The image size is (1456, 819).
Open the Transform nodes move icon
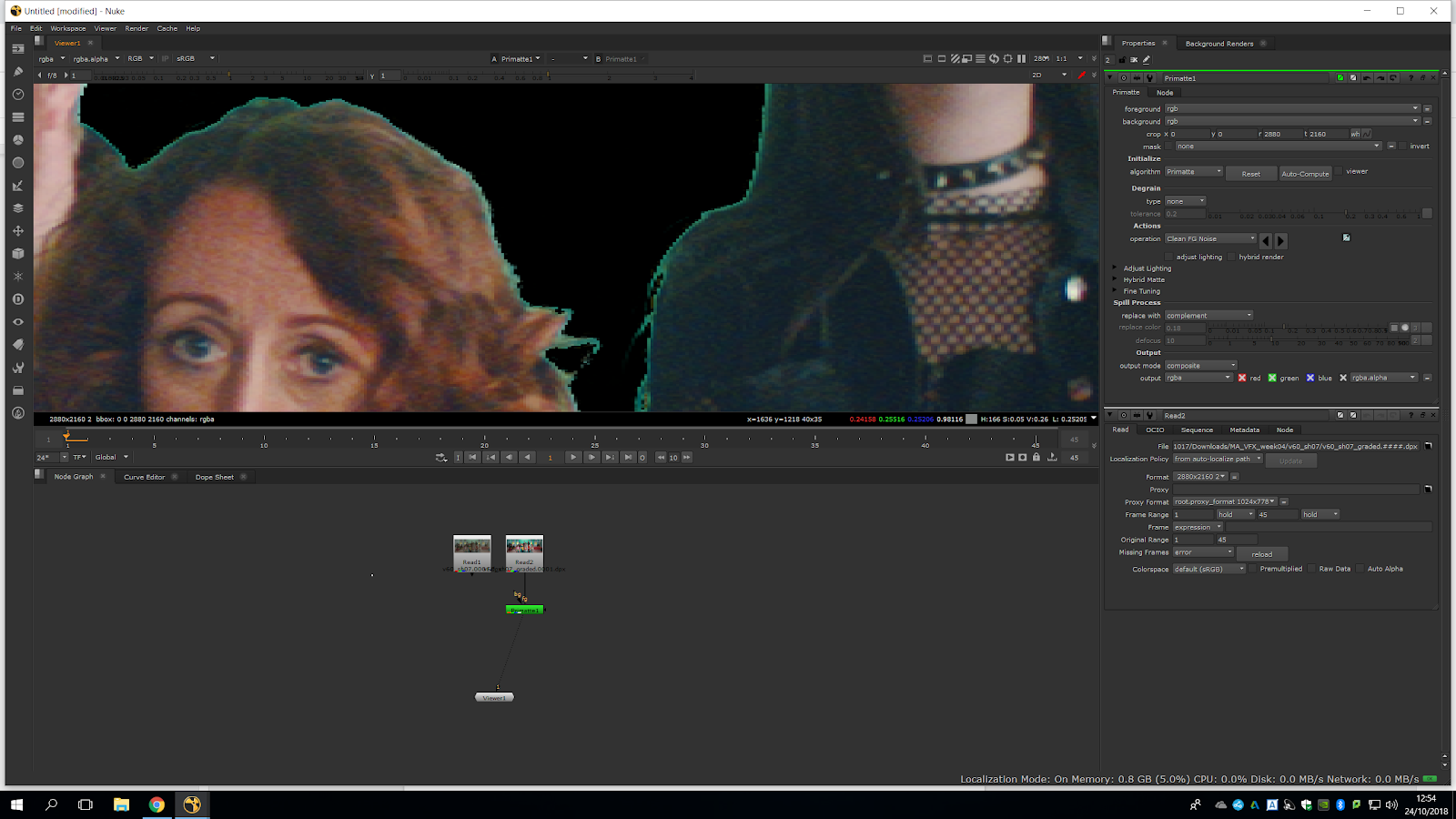[18, 231]
